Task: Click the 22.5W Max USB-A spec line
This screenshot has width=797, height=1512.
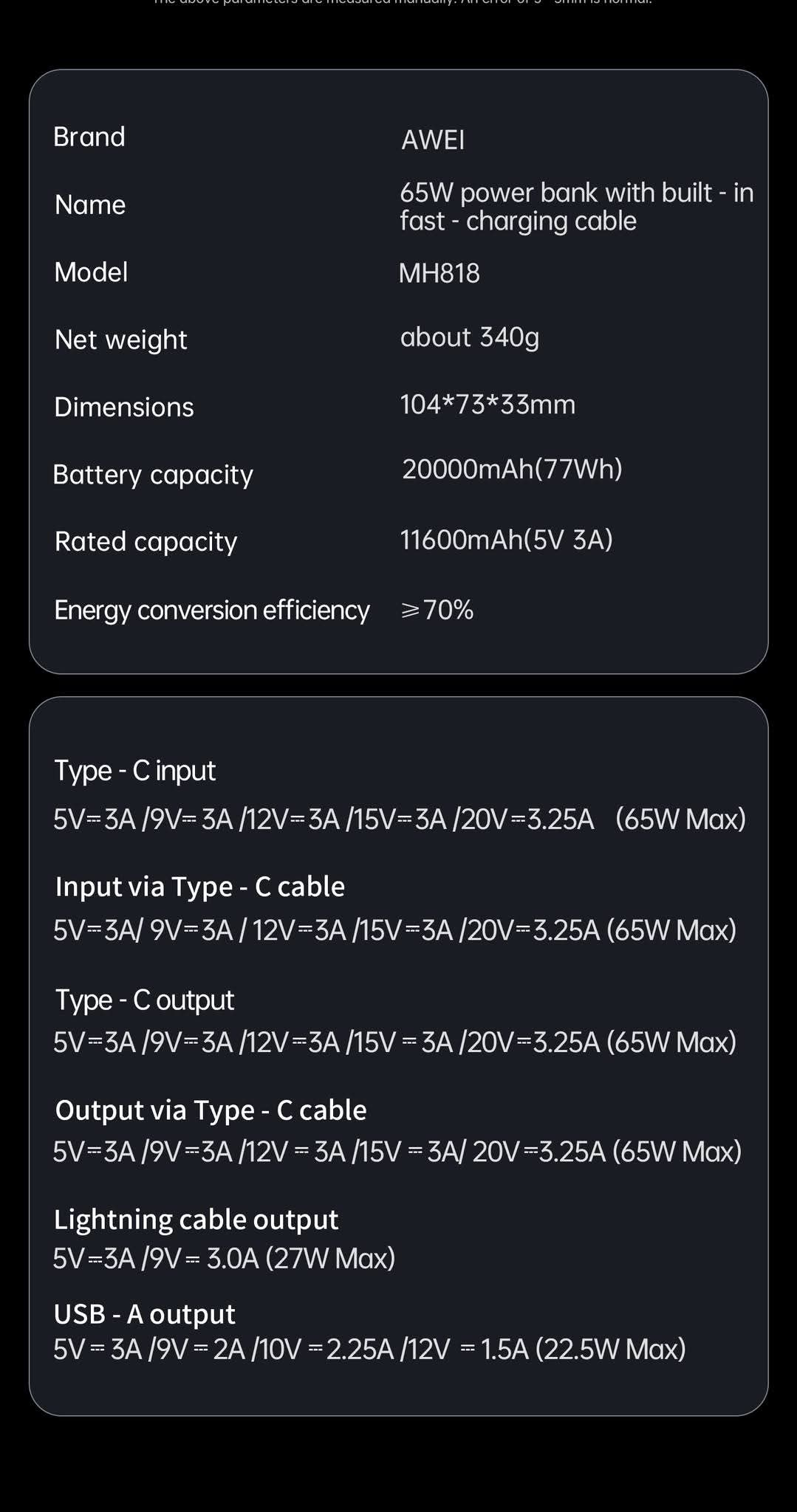Action: 369,1349
